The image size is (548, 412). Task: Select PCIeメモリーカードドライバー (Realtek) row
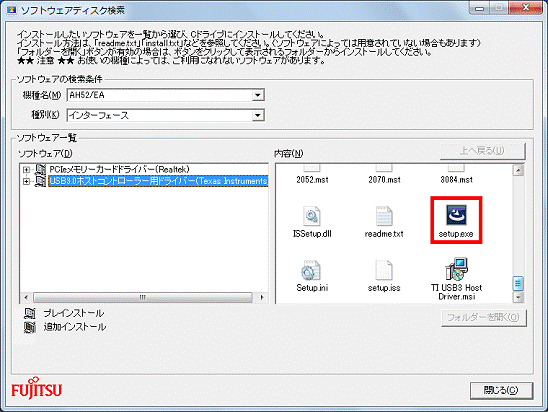pyautogui.click(x=119, y=169)
